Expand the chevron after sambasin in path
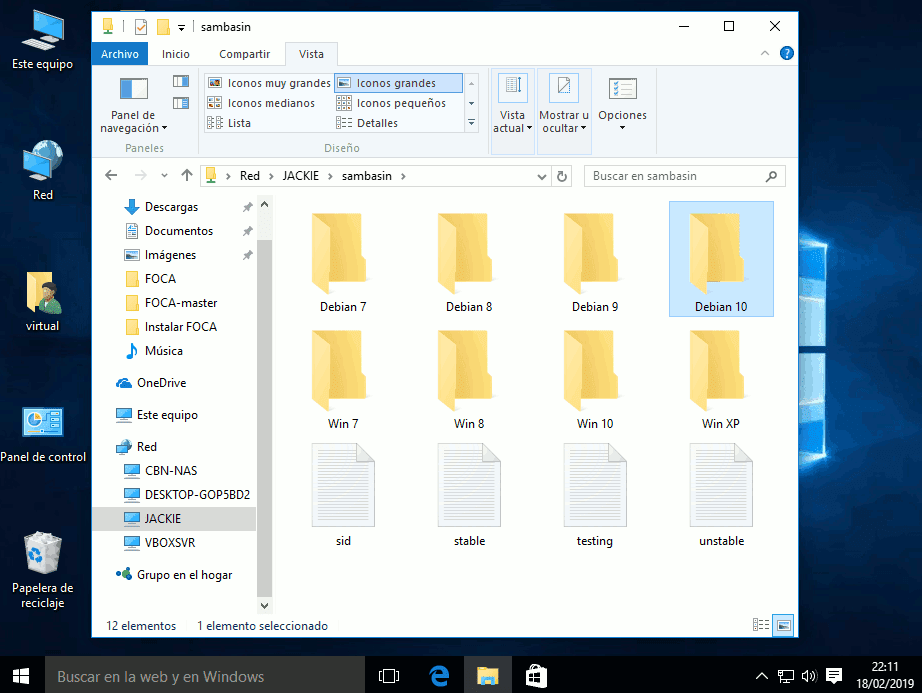The height and width of the screenshot is (693, 922). pyautogui.click(x=403, y=176)
